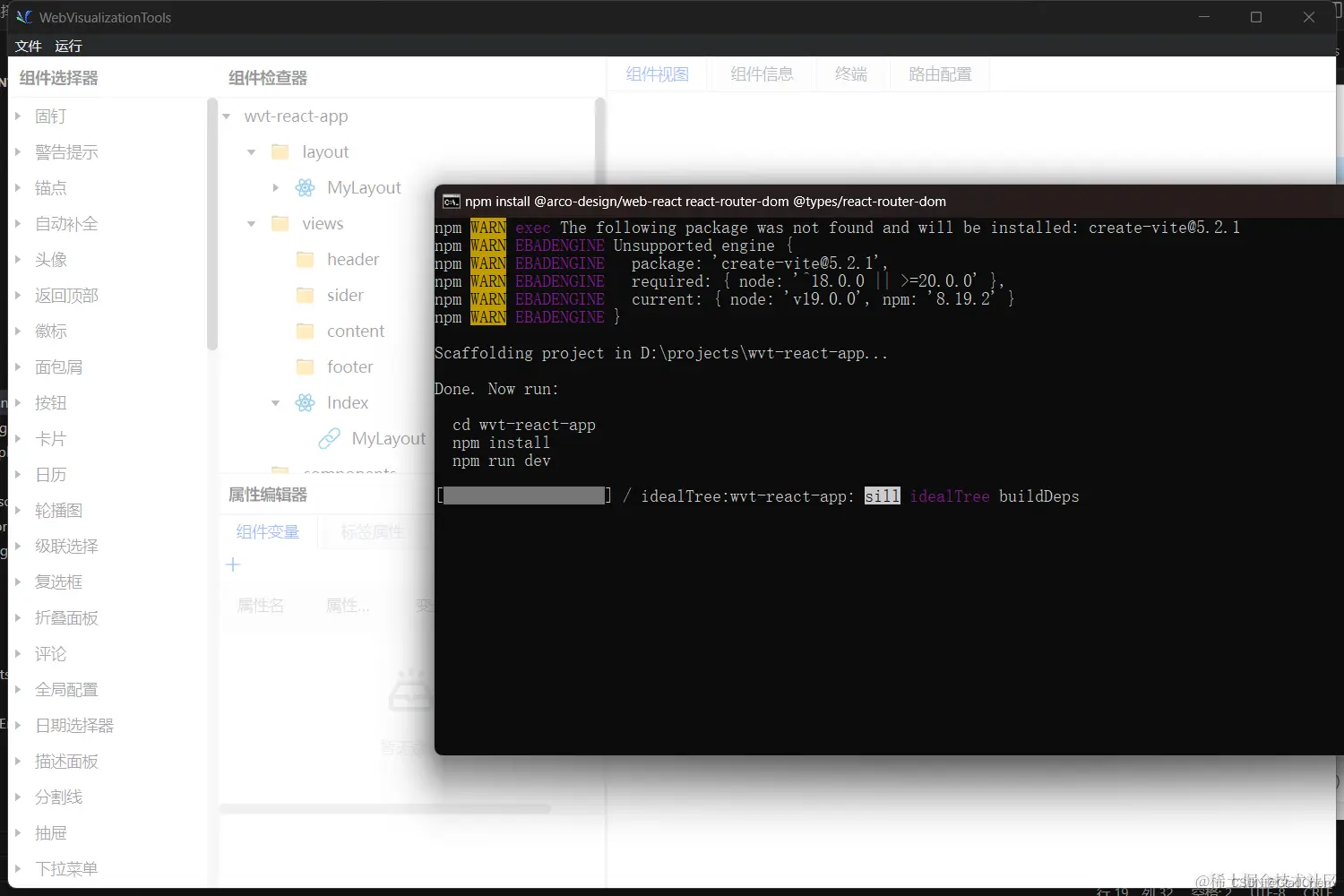The height and width of the screenshot is (896, 1344).
Task: Click the link icon beside MyLayout under Index
Action: [330, 439]
